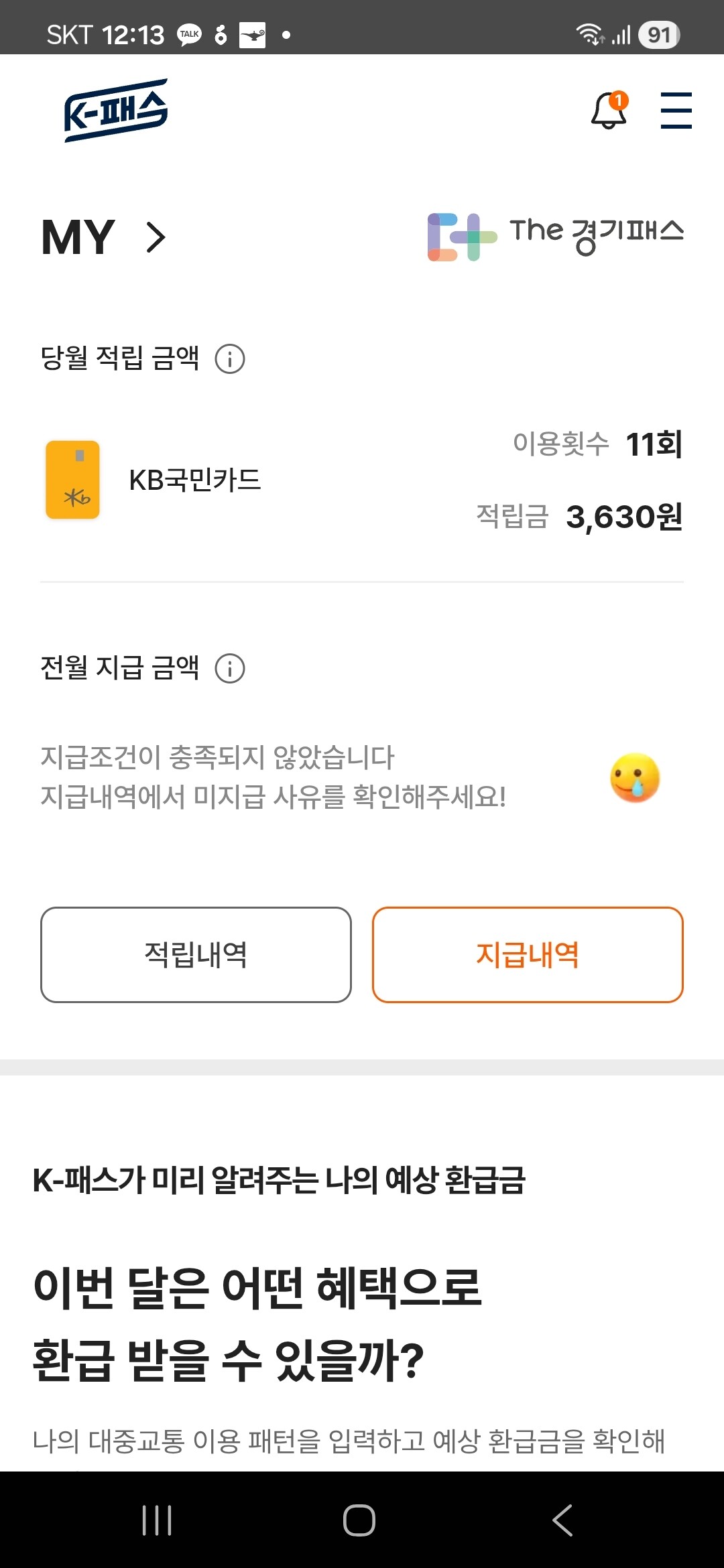Tap the 지급조건 unmet notice text
Viewport: 724px width, 1568px height.
[x=273, y=777]
